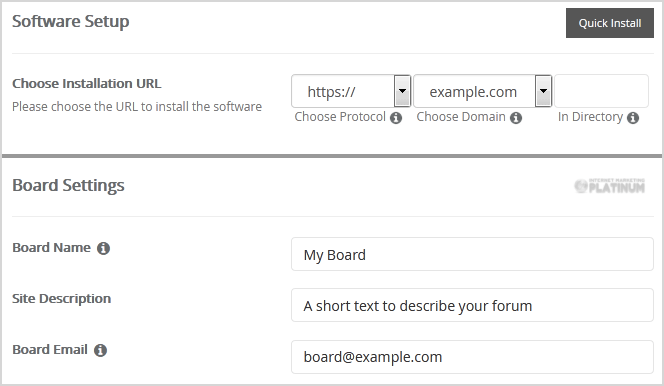Click the Choose Installation URL label
Screen dimensions: 664x386
(87, 83)
